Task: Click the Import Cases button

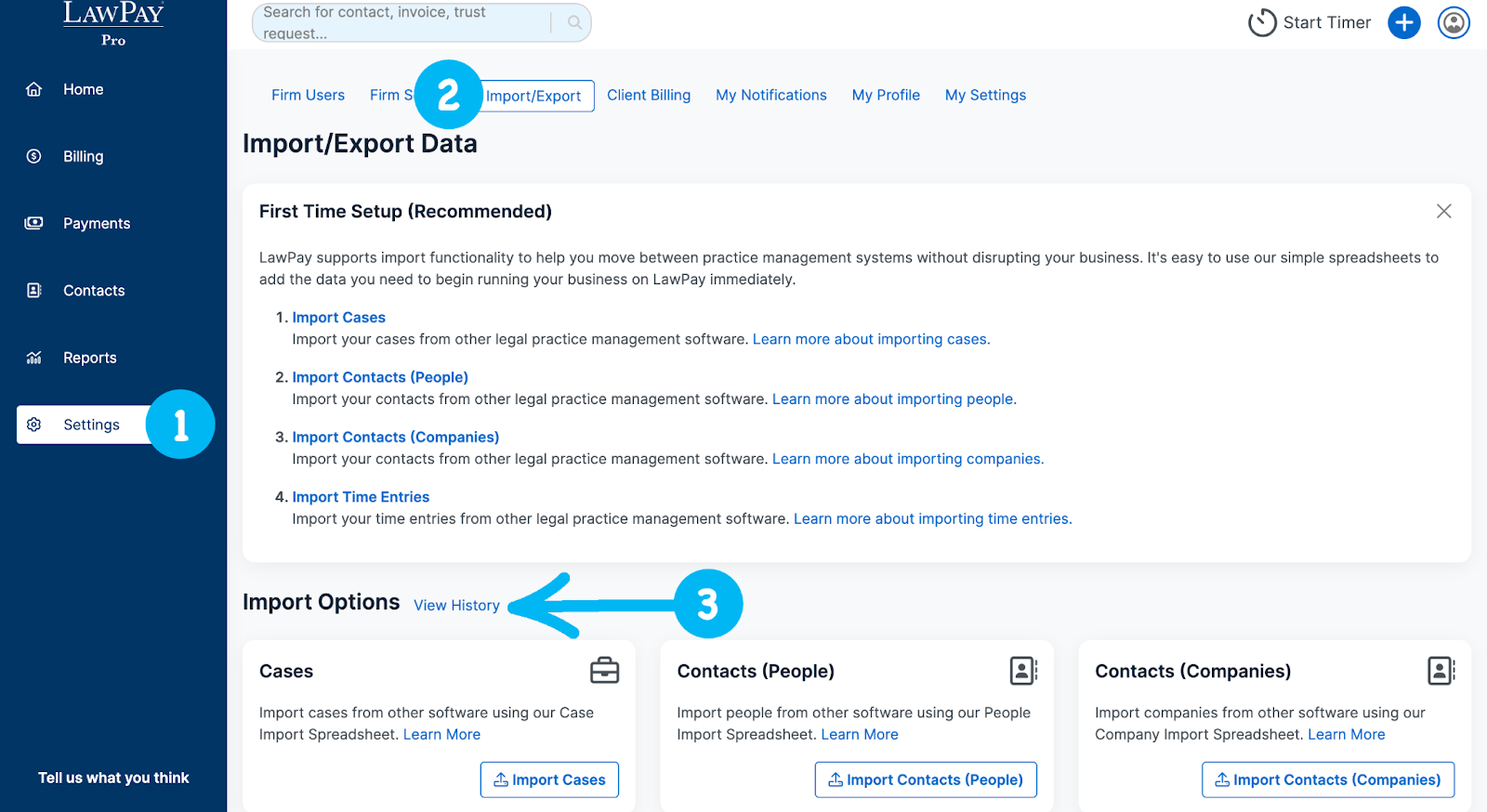Action: (549, 779)
